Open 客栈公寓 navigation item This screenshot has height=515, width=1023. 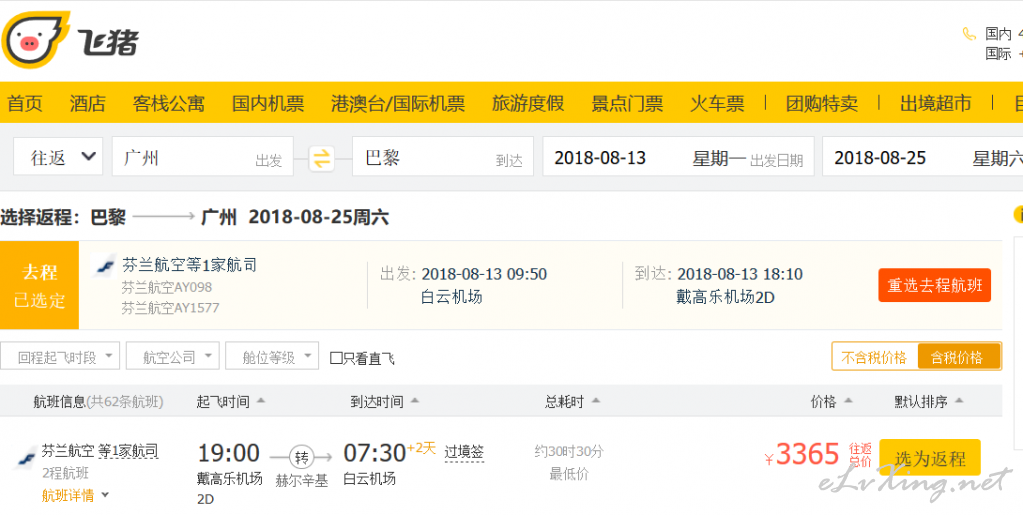pyautogui.click(x=168, y=103)
